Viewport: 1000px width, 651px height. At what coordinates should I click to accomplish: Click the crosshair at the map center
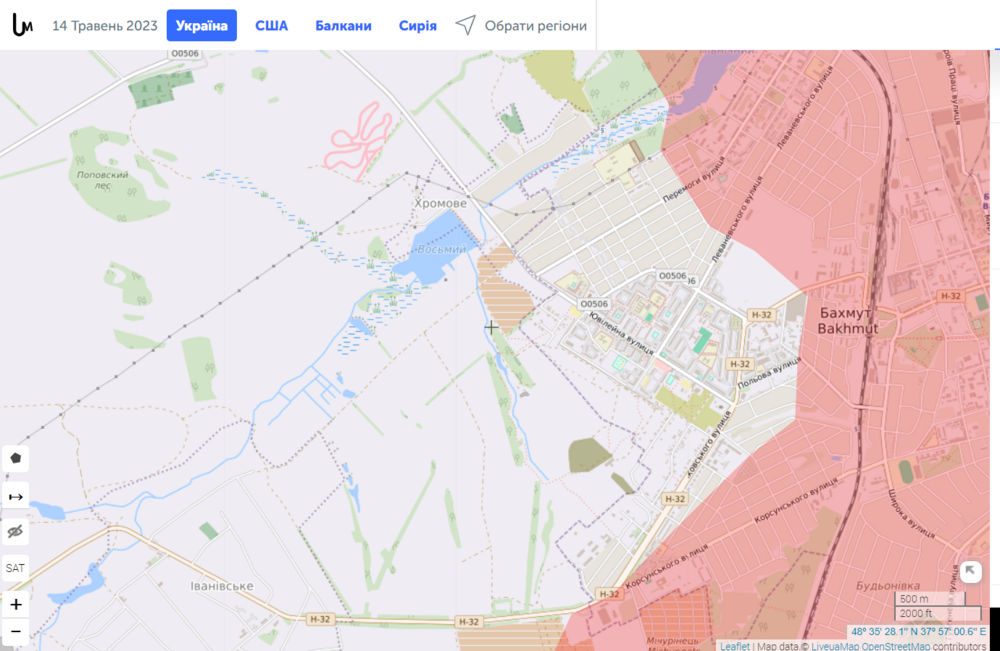click(x=491, y=327)
